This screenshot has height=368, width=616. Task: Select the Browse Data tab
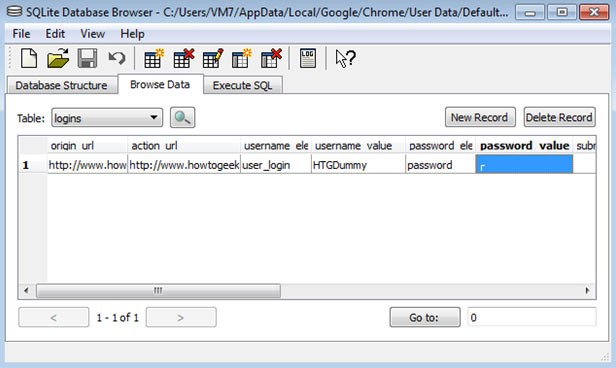160,84
